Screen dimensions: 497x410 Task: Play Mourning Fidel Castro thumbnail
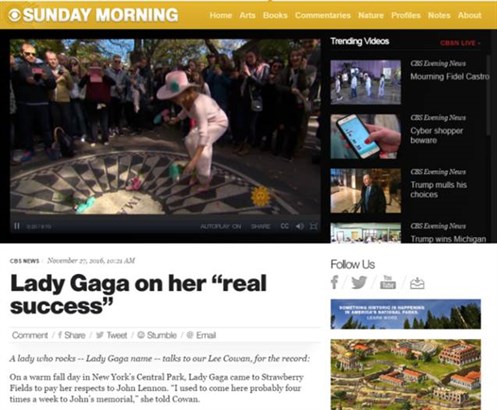pos(365,82)
